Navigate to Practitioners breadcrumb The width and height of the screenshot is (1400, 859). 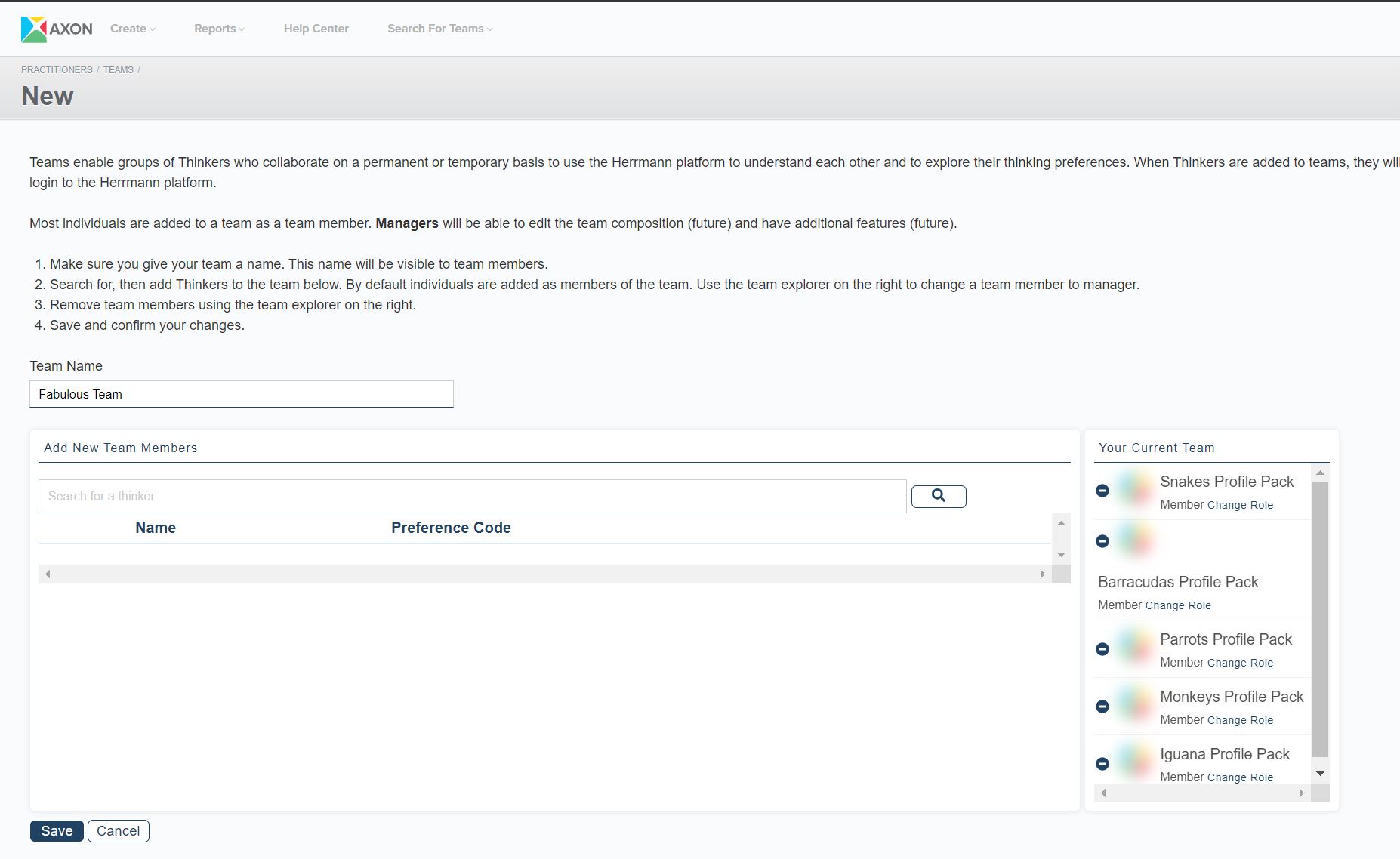(x=57, y=69)
